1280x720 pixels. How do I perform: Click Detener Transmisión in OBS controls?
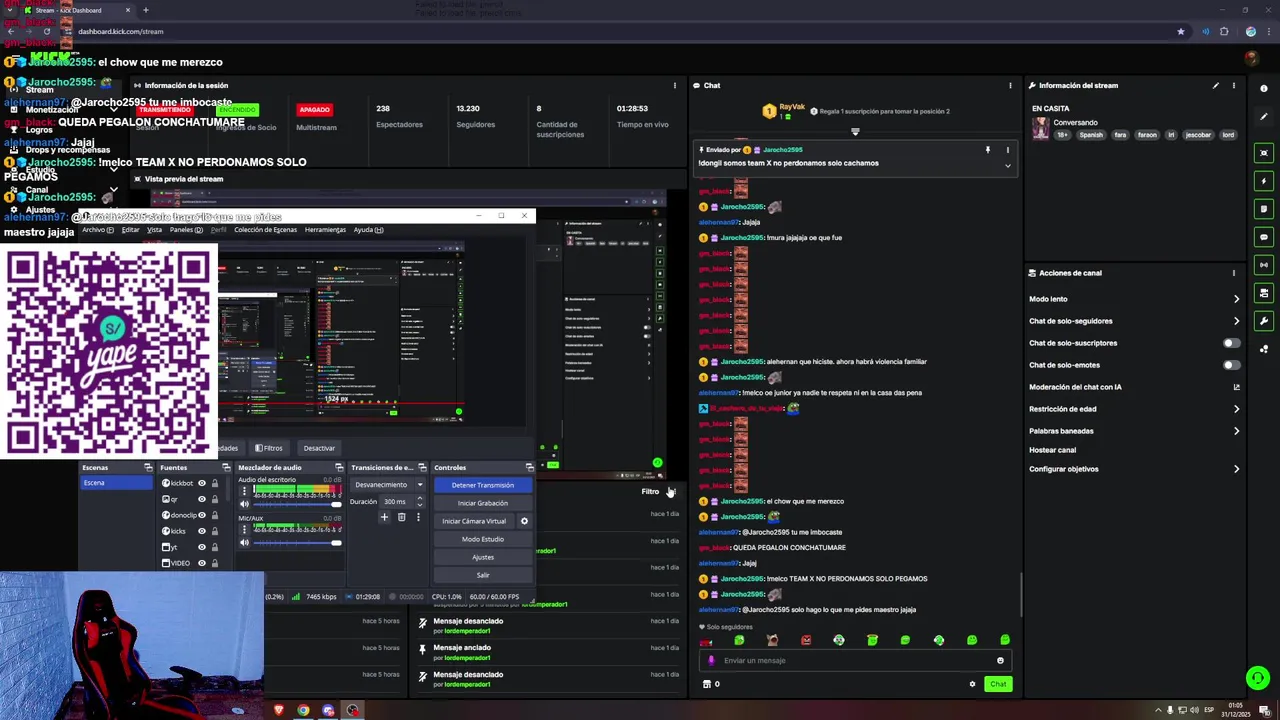[483, 485]
